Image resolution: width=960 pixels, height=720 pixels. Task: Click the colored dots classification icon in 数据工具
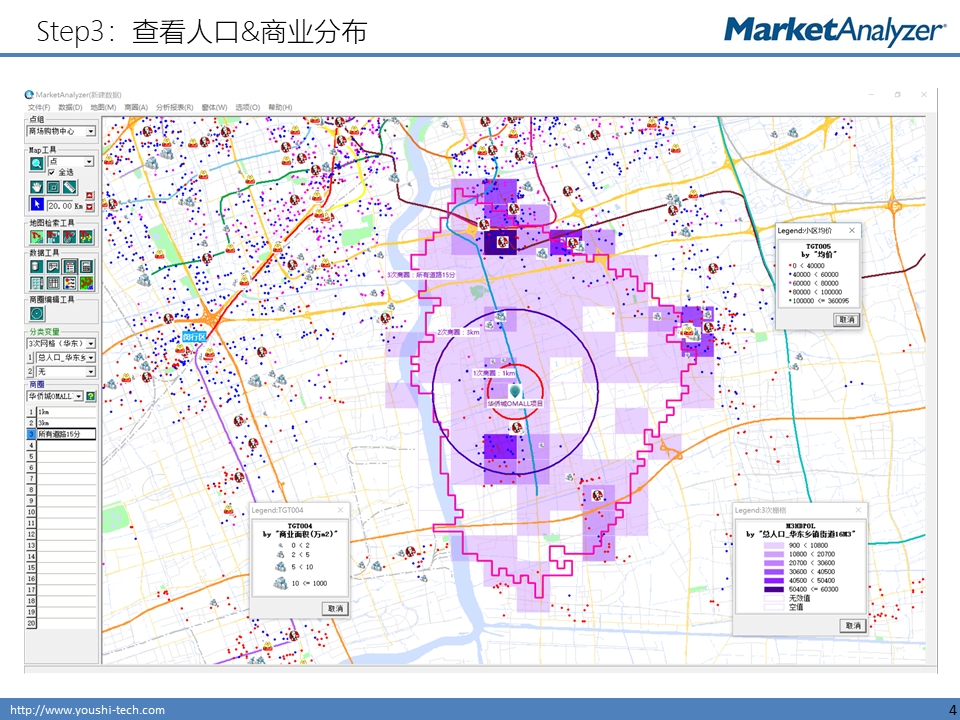point(70,283)
